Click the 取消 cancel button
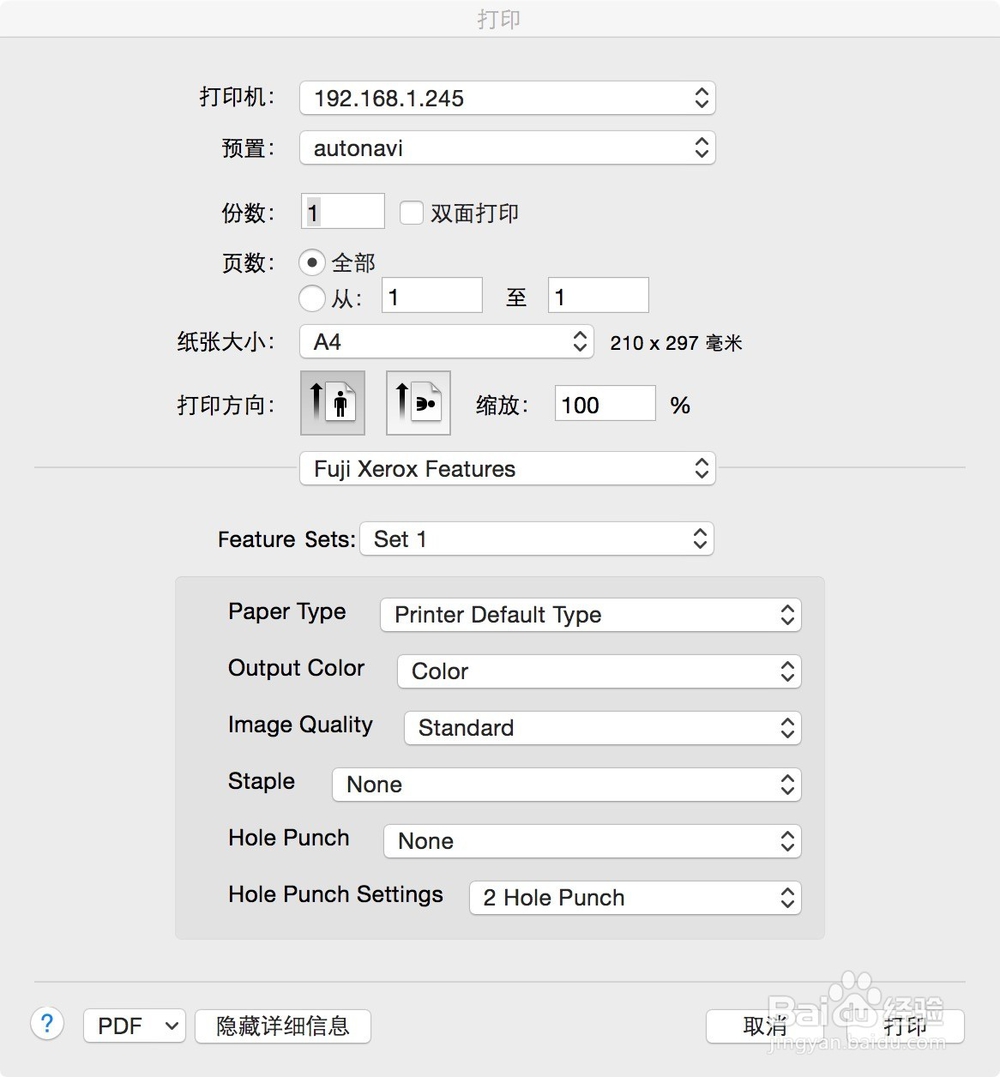1000x1077 pixels. (765, 1026)
